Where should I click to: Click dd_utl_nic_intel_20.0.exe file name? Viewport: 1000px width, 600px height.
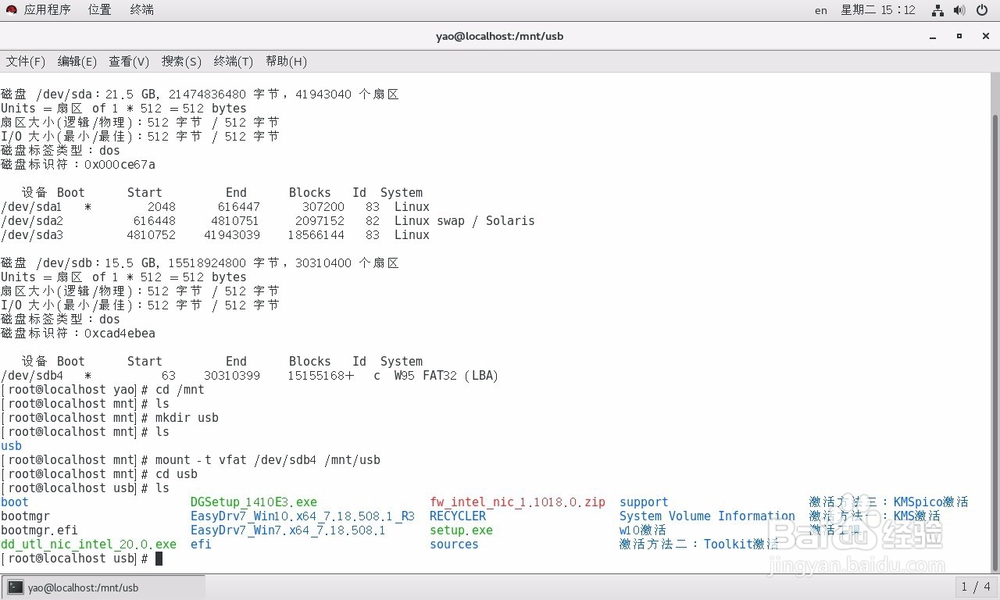click(89, 544)
